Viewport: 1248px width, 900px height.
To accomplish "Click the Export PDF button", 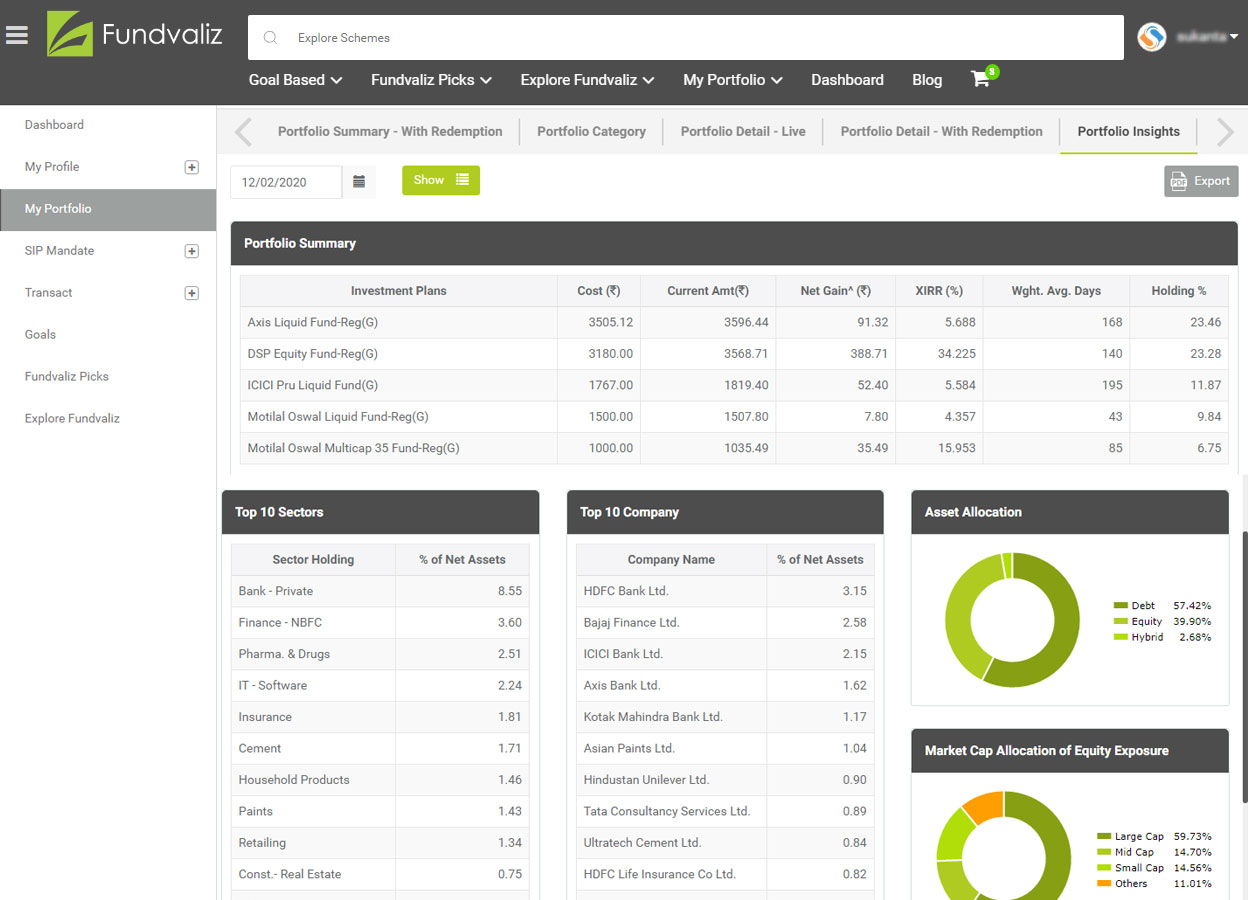I will point(1201,181).
